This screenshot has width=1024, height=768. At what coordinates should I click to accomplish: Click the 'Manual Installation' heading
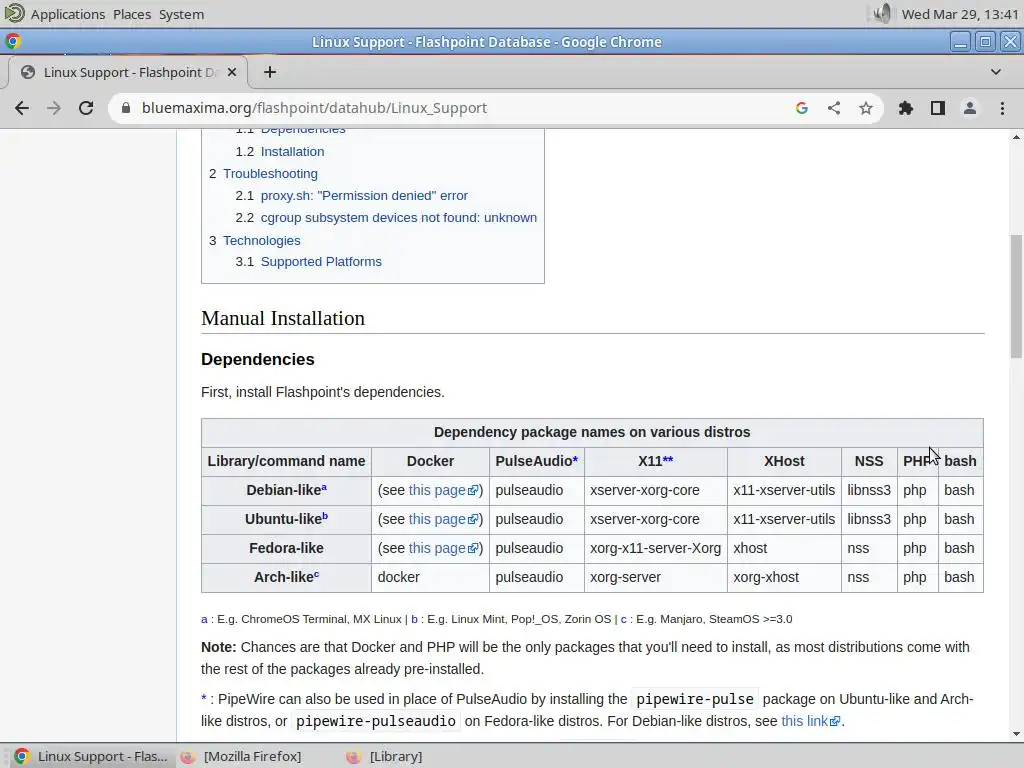[x=283, y=318]
